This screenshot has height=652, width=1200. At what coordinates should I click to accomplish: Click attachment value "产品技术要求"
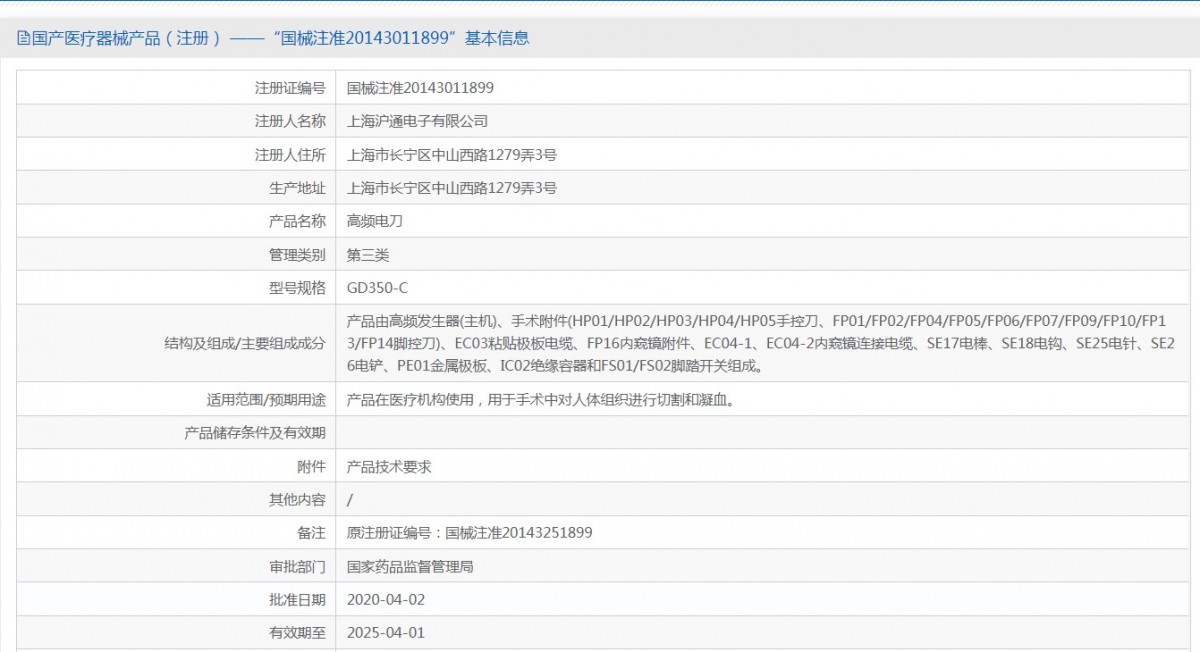coord(389,467)
